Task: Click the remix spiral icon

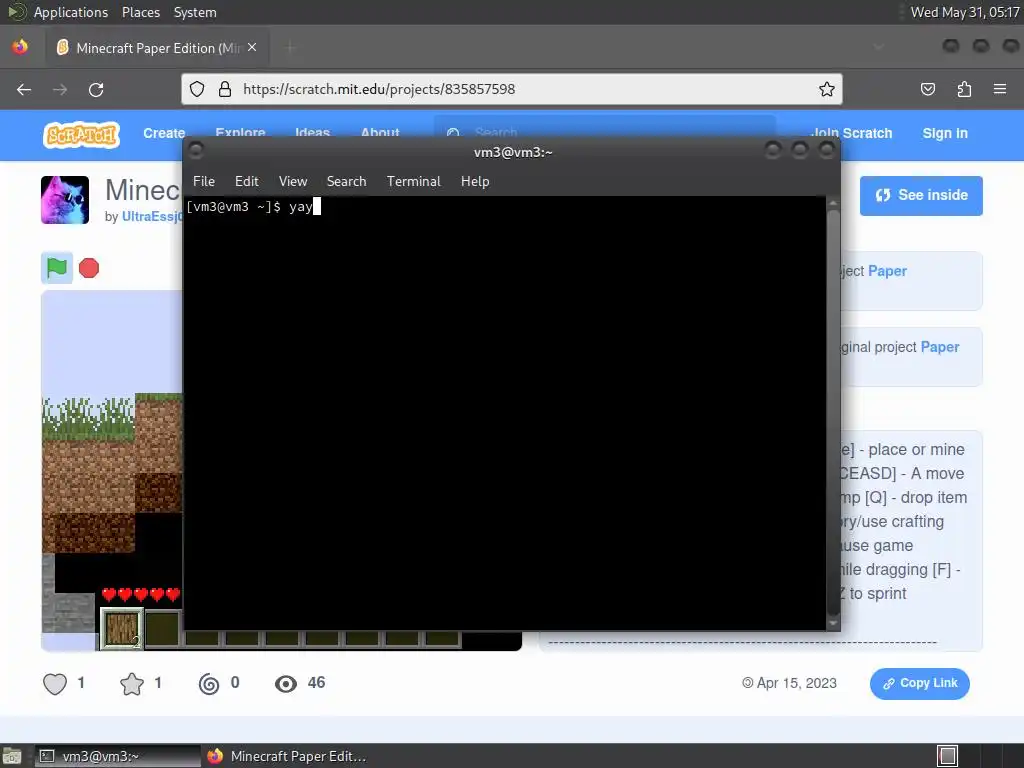Action: pos(209,684)
